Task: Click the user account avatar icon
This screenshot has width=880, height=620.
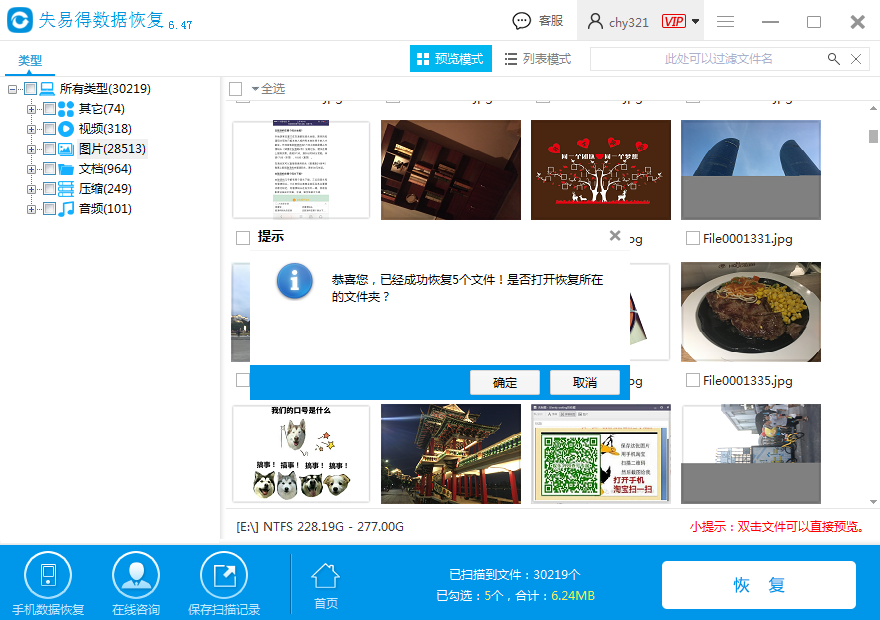Action: 595,21
